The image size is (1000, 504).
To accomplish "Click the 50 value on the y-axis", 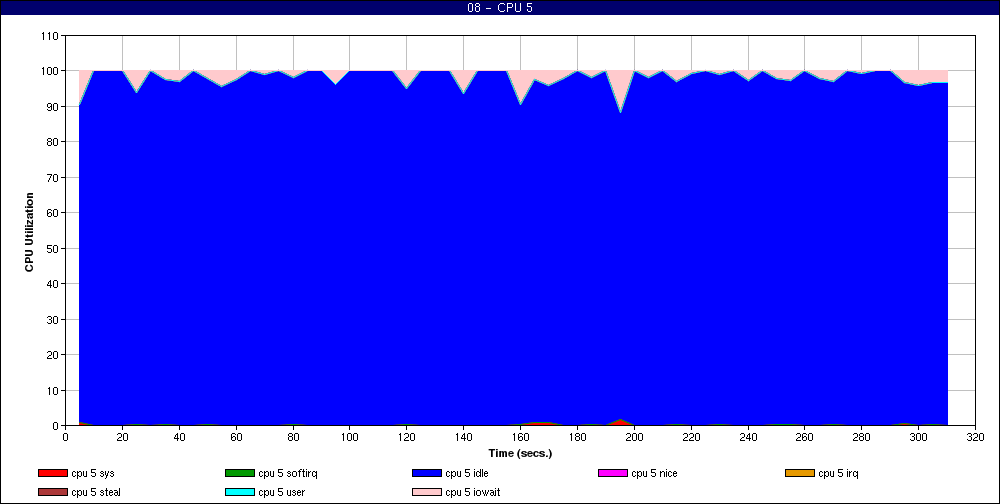I will tap(54, 248).
